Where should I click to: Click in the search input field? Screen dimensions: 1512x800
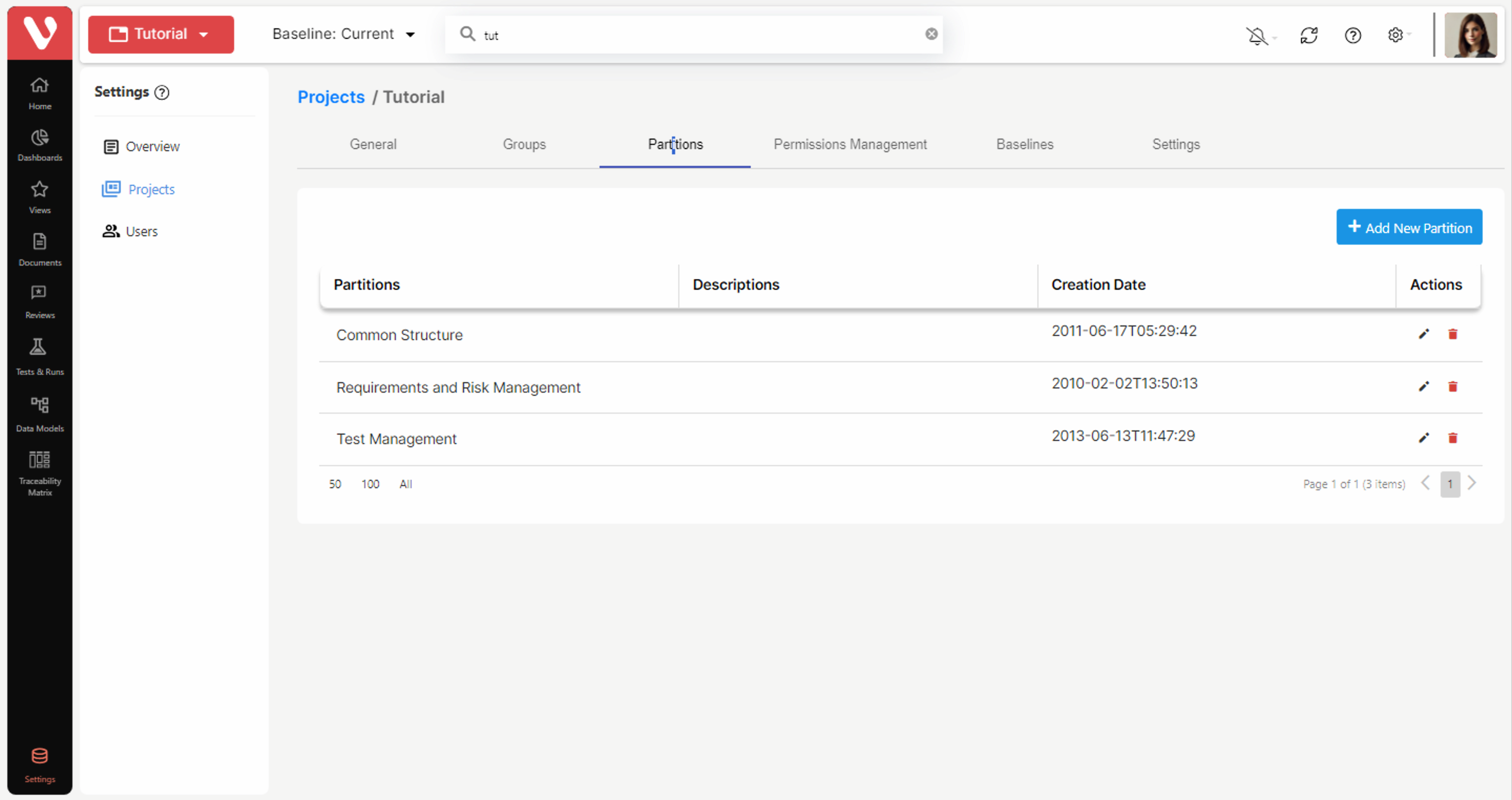pos(698,35)
